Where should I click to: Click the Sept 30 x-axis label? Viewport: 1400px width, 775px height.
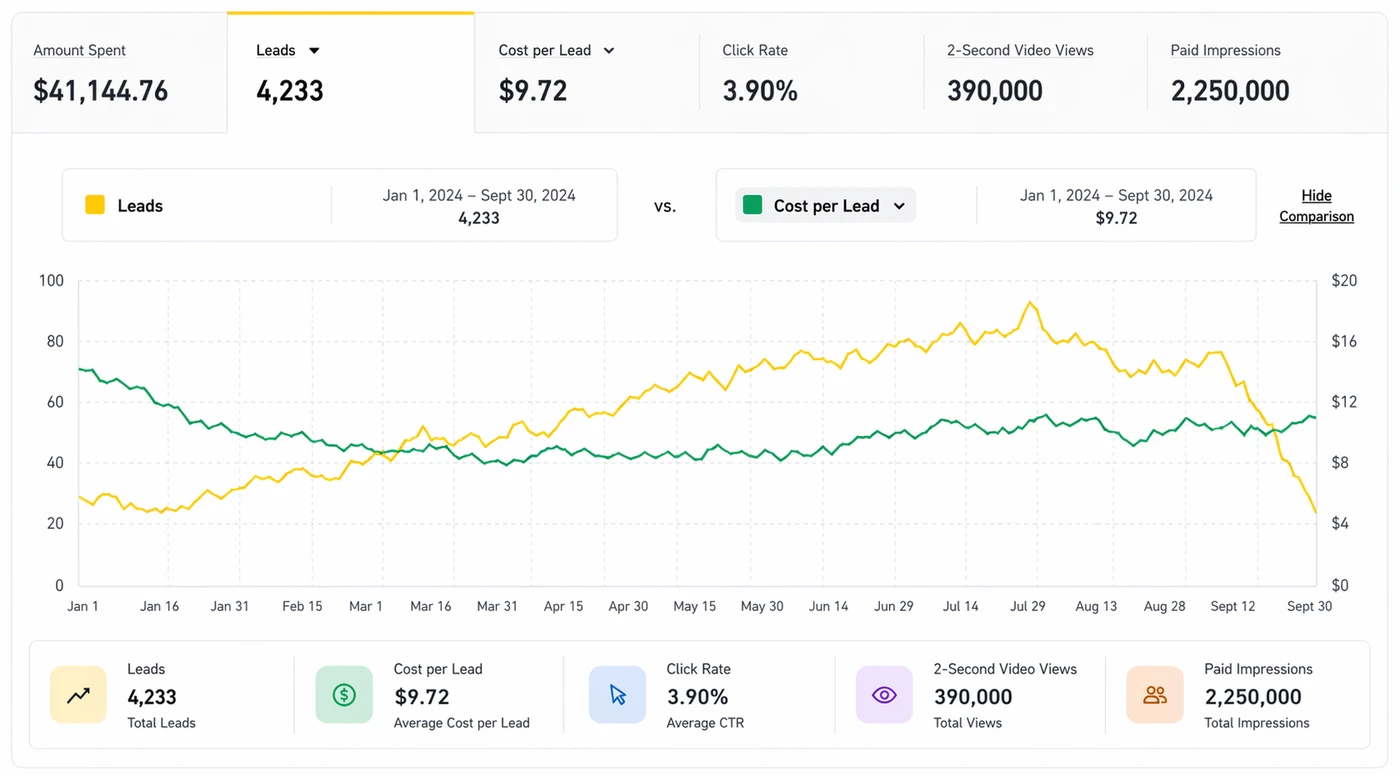coord(1309,606)
